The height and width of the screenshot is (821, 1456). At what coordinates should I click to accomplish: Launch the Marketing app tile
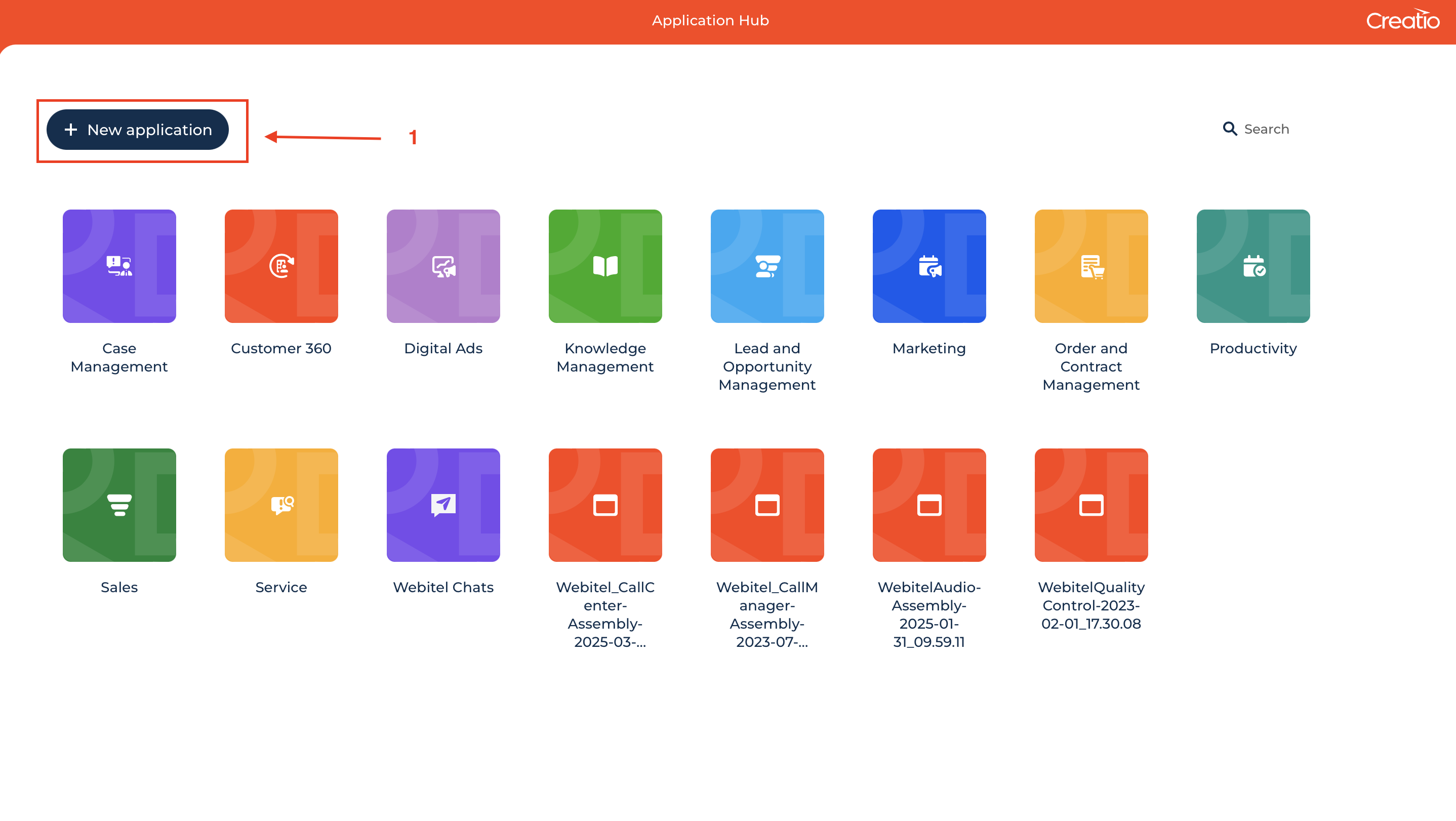[929, 266]
